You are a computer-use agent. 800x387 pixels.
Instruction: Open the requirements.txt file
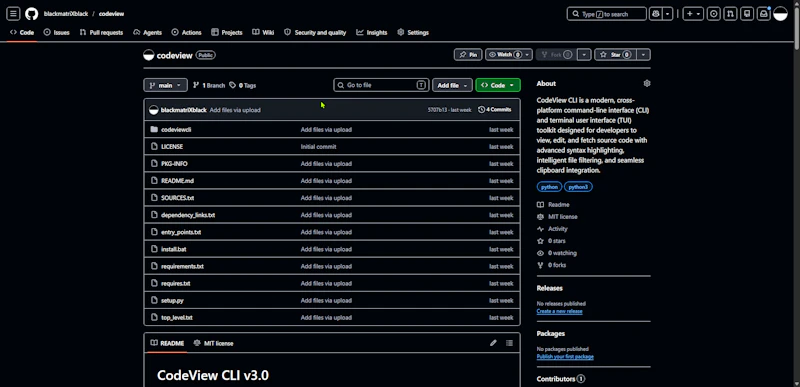(x=182, y=266)
